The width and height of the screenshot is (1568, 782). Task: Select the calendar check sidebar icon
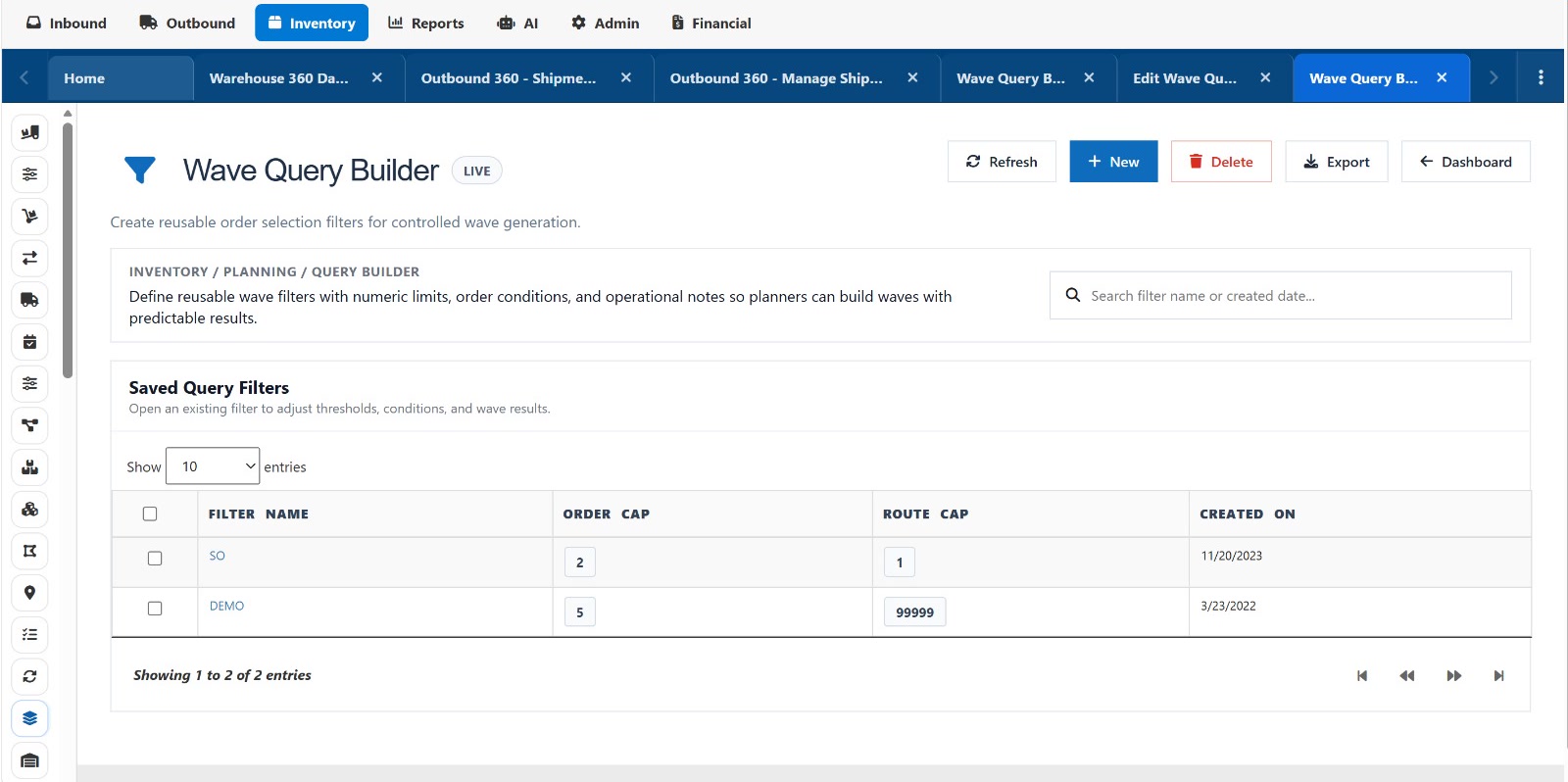[x=30, y=342]
